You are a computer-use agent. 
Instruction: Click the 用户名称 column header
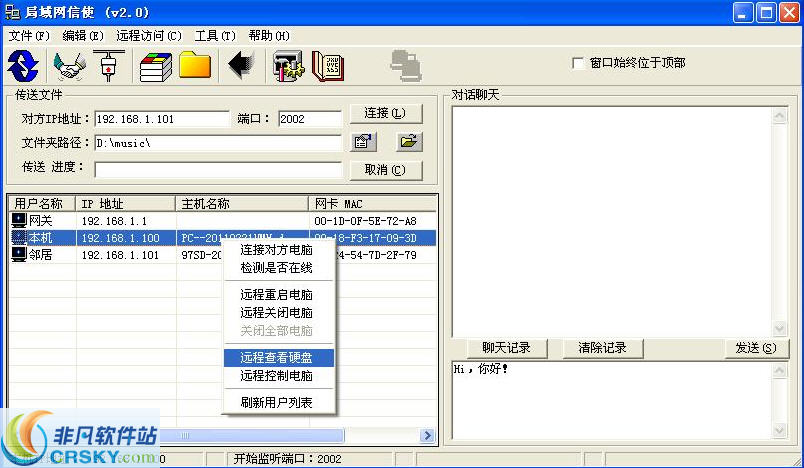tap(42, 204)
